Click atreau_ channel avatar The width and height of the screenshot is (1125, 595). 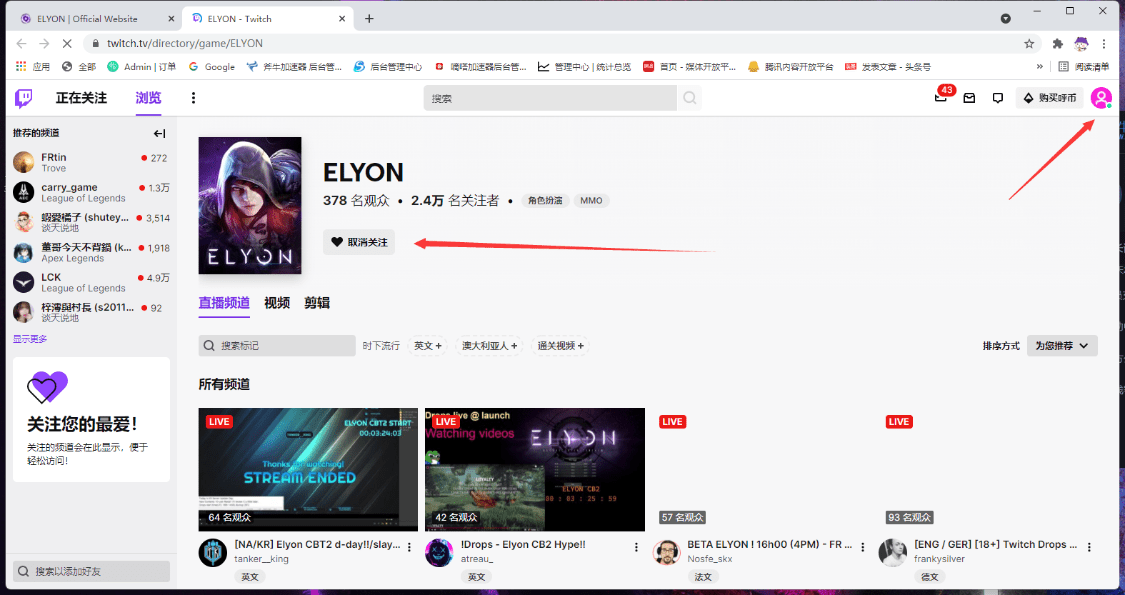(x=439, y=553)
